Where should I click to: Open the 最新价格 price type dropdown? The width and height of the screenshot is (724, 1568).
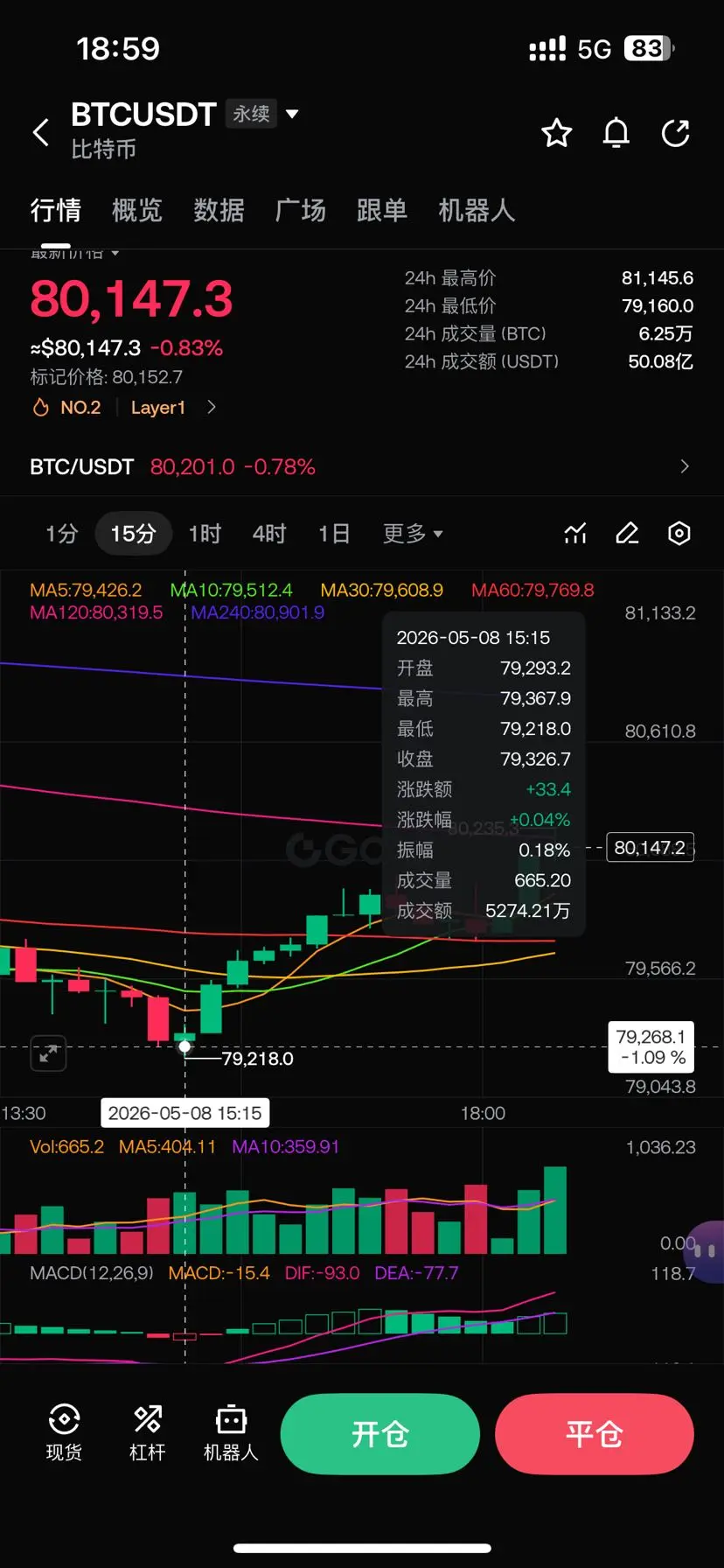[74, 254]
